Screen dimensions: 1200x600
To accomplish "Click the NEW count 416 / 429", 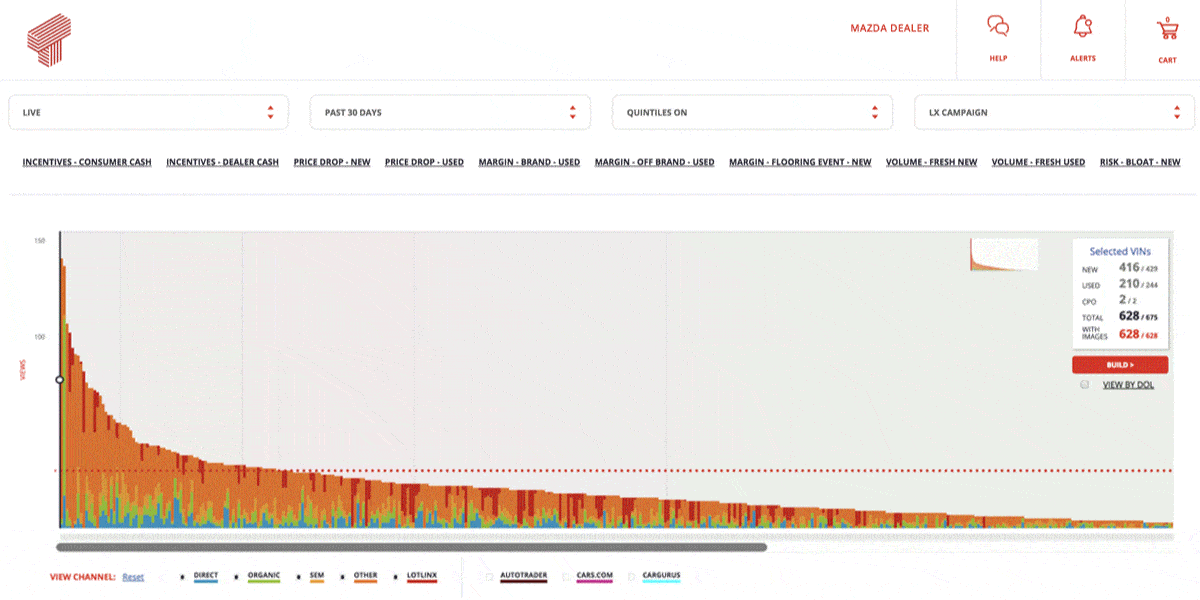I will click(x=1138, y=268).
